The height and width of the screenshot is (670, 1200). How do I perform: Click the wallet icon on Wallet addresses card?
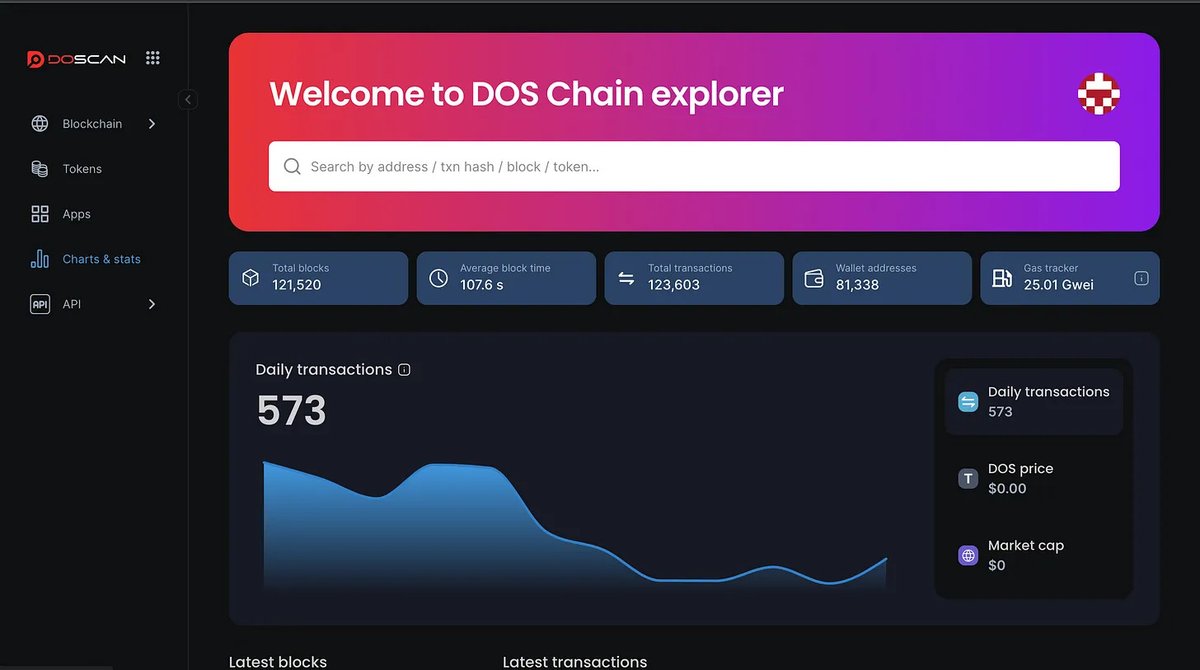tap(814, 278)
